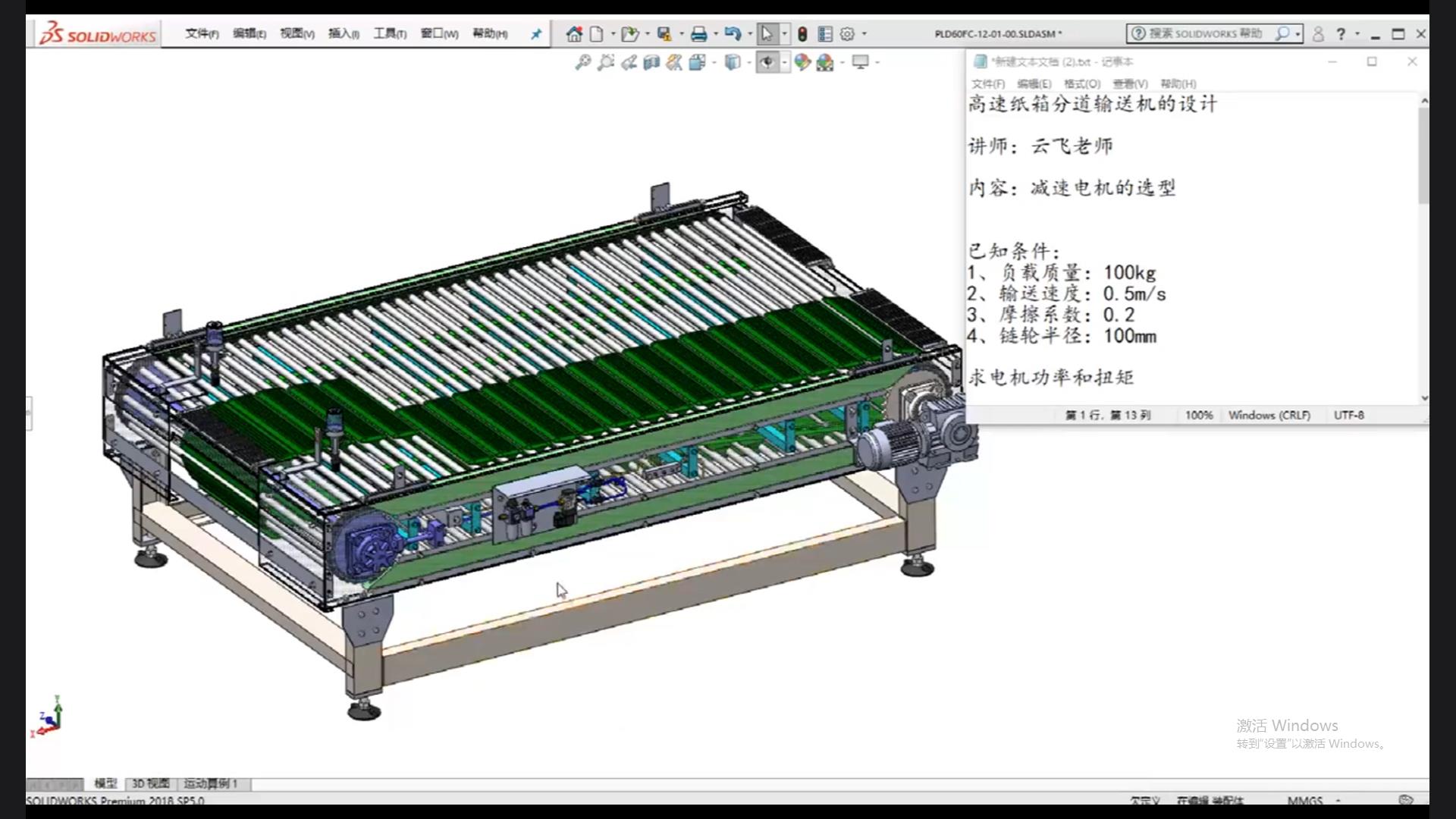The image size is (1456, 819).
Task: Click the Print icon
Action: [x=698, y=34]
